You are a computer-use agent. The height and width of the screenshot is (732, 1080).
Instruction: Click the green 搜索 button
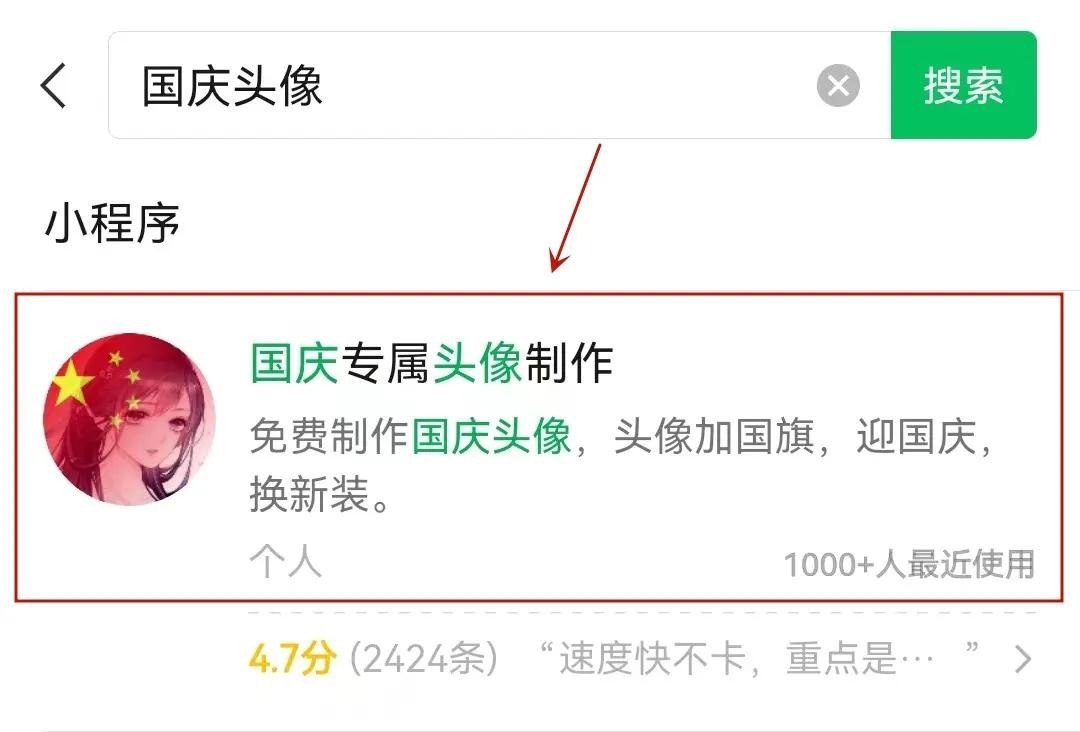click(x=964, y=85)
